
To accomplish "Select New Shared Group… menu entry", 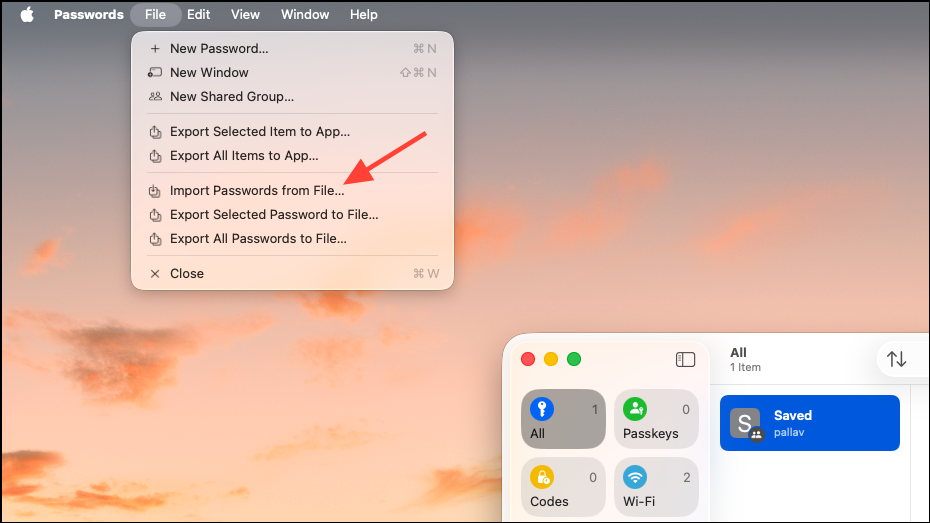I will click(292, 96).
